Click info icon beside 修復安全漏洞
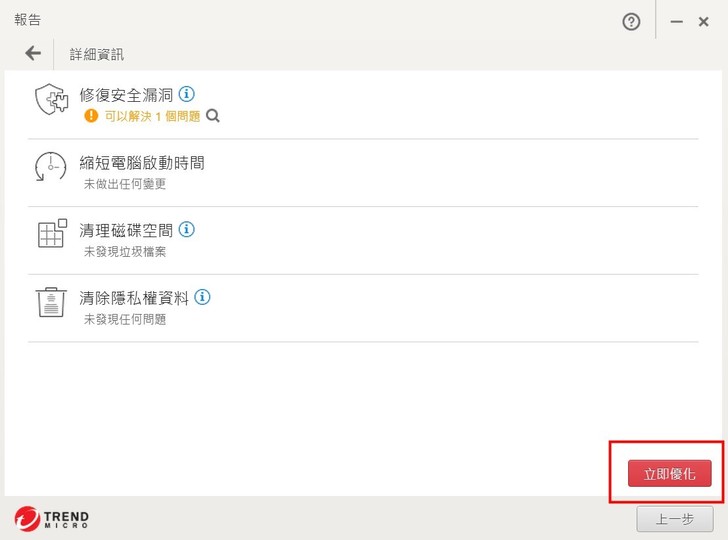 point(186,94)
